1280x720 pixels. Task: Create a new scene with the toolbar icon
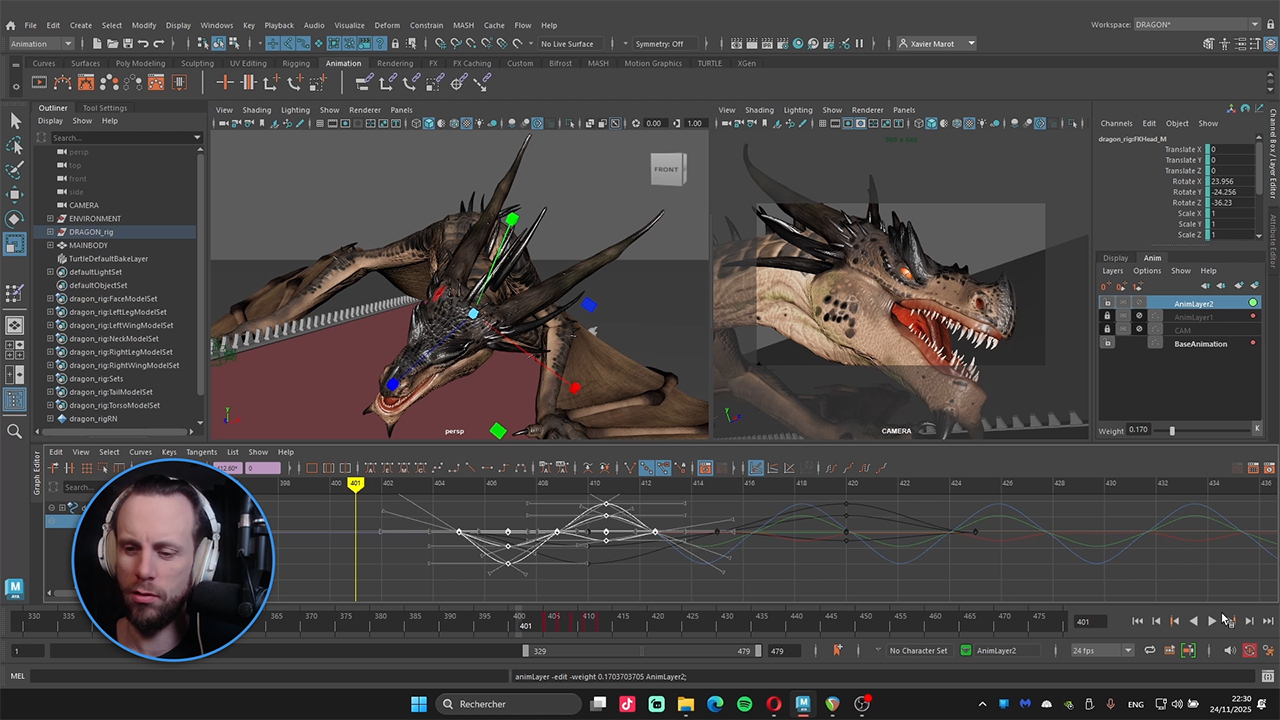coord(96,43)
